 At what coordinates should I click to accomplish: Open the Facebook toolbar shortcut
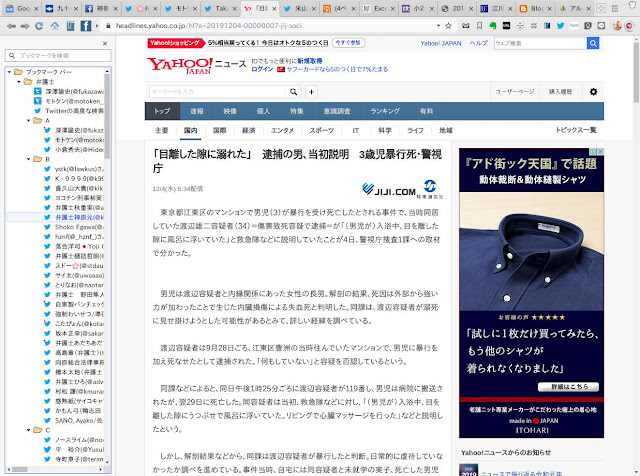tap(86, 26)
